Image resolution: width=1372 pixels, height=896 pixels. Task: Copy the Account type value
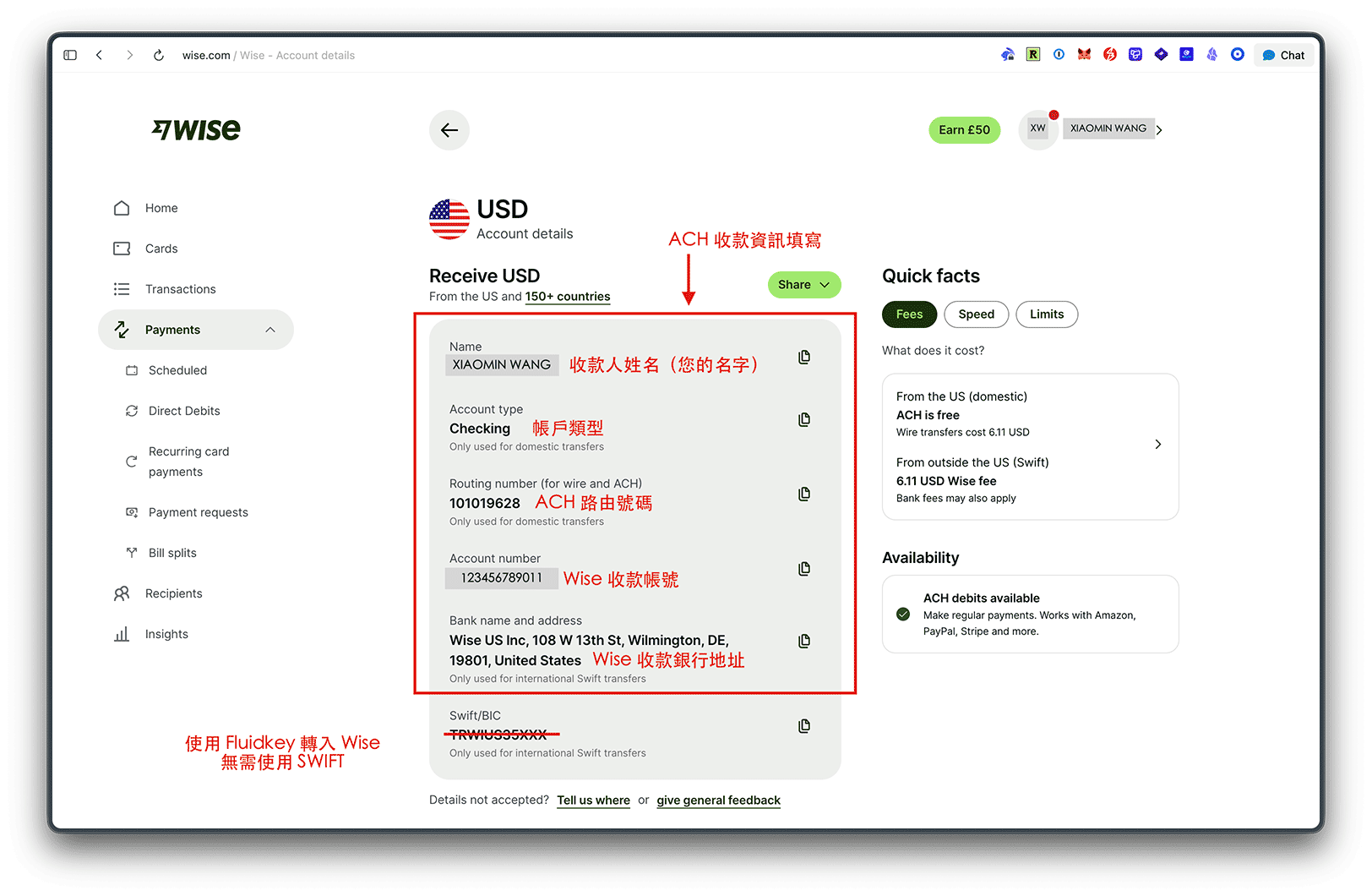point(804,419)
